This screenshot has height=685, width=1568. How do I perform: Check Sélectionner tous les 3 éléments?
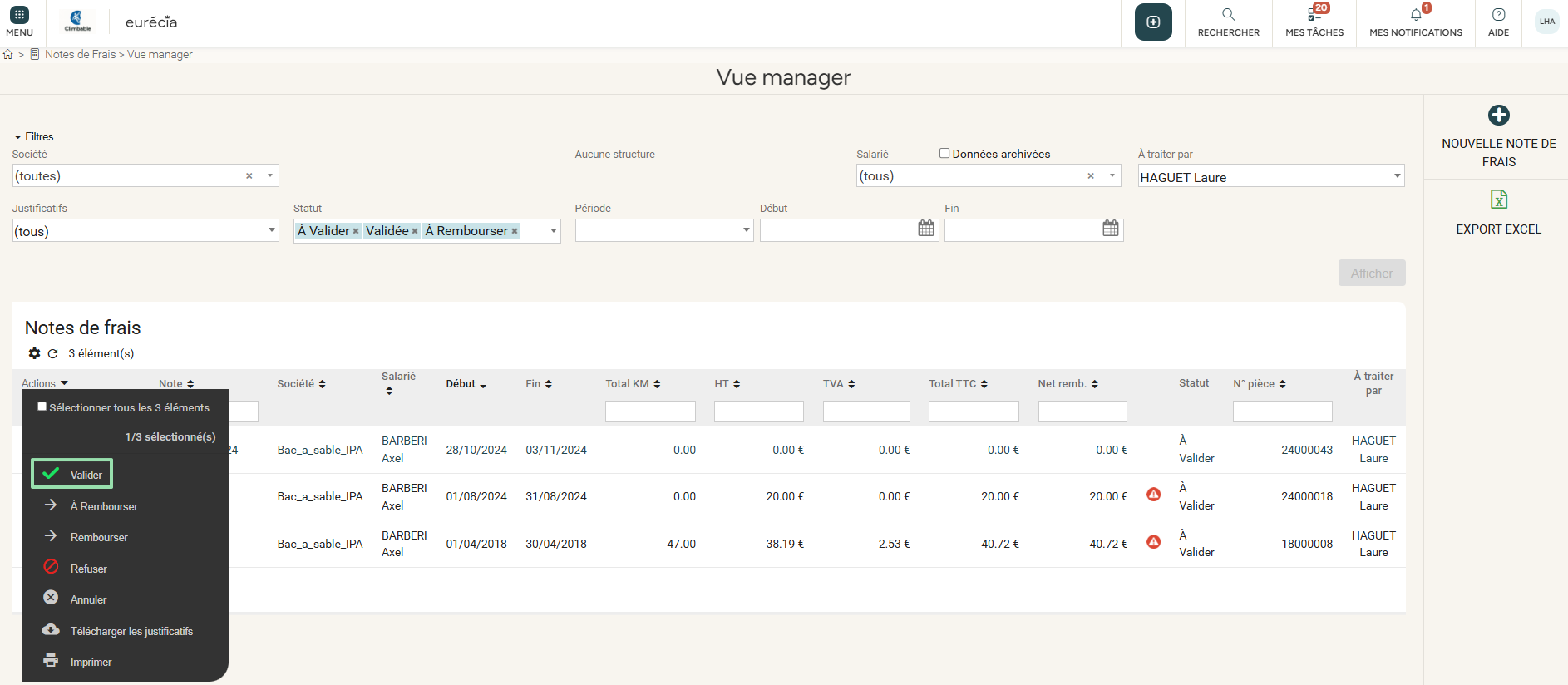42,407
